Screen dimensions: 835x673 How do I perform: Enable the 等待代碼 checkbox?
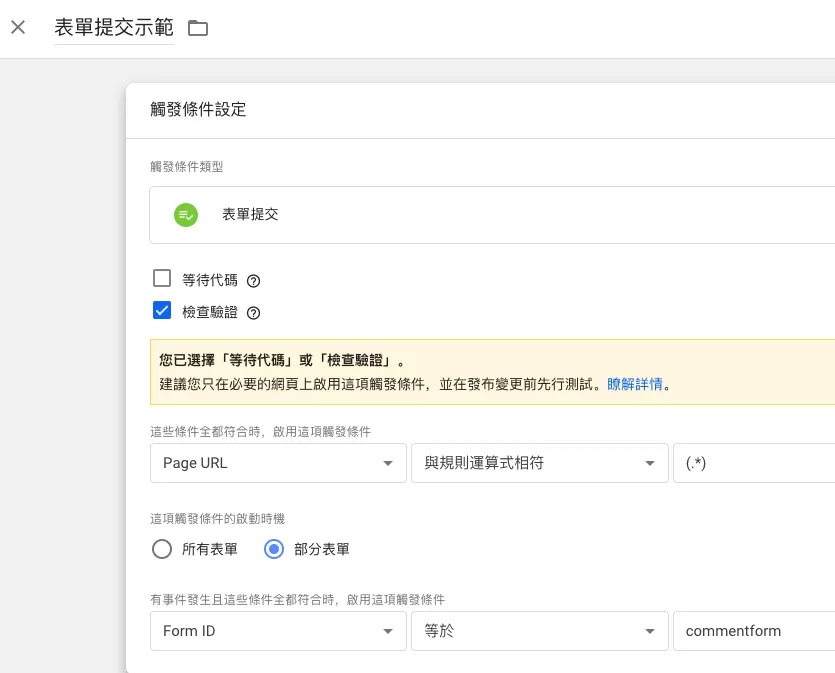pos(162,278)
